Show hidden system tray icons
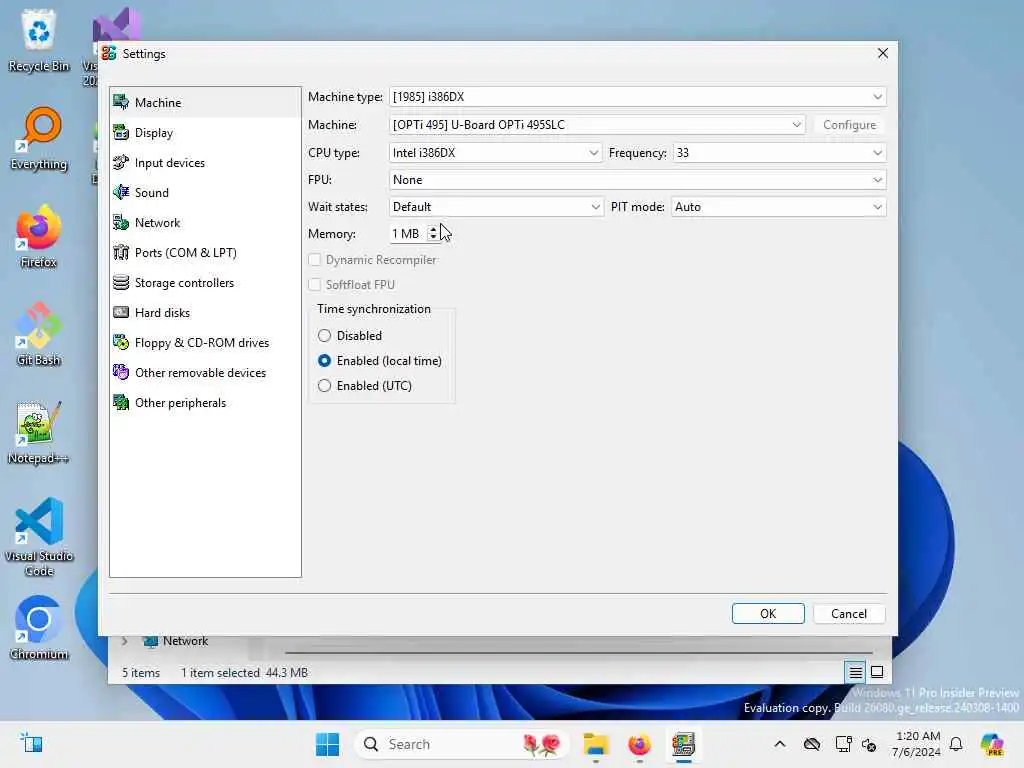 pyautogui.click(x=780, y=744)
